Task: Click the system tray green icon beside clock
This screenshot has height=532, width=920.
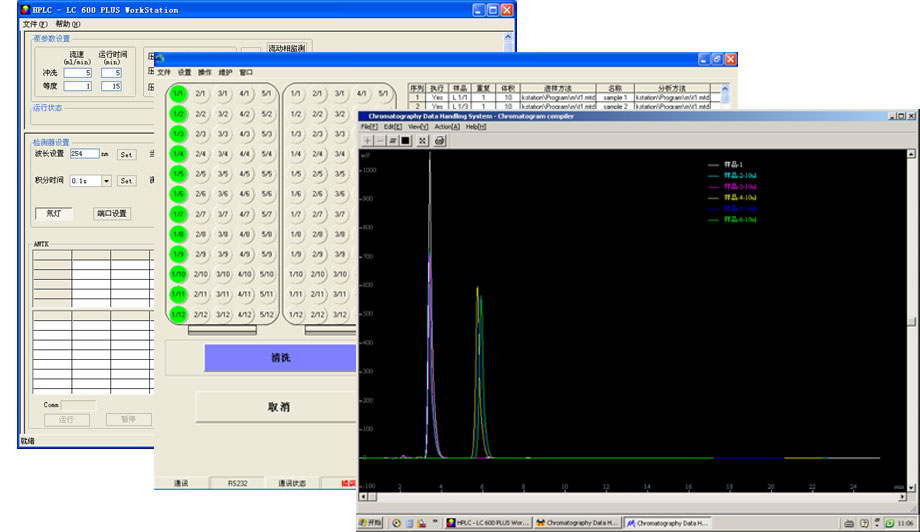Action: 890,523
